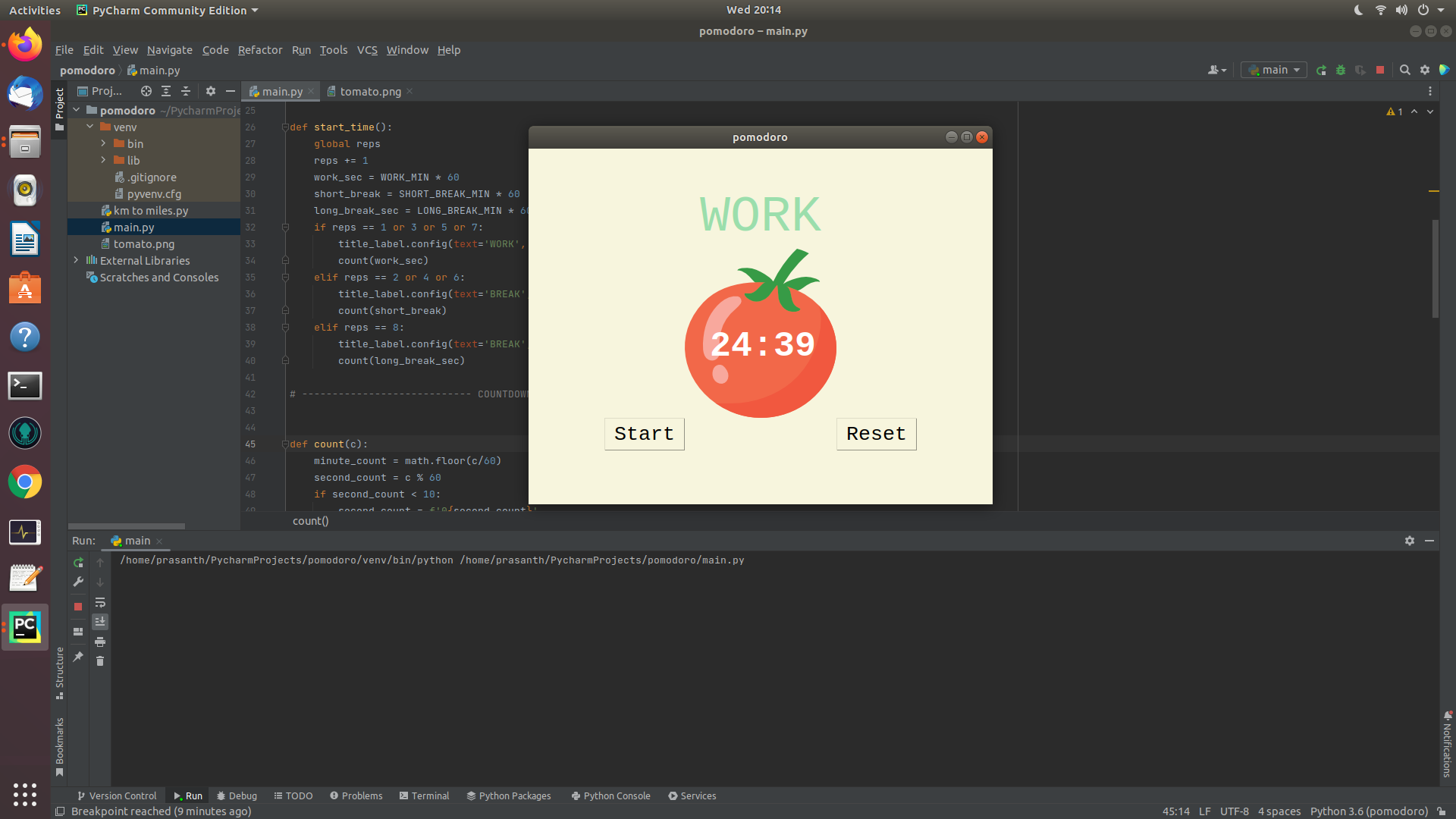The height and width of the screenshot is (819, 1456).
Task: Run the main configuration with the green Run icon
Action: 1322,70
